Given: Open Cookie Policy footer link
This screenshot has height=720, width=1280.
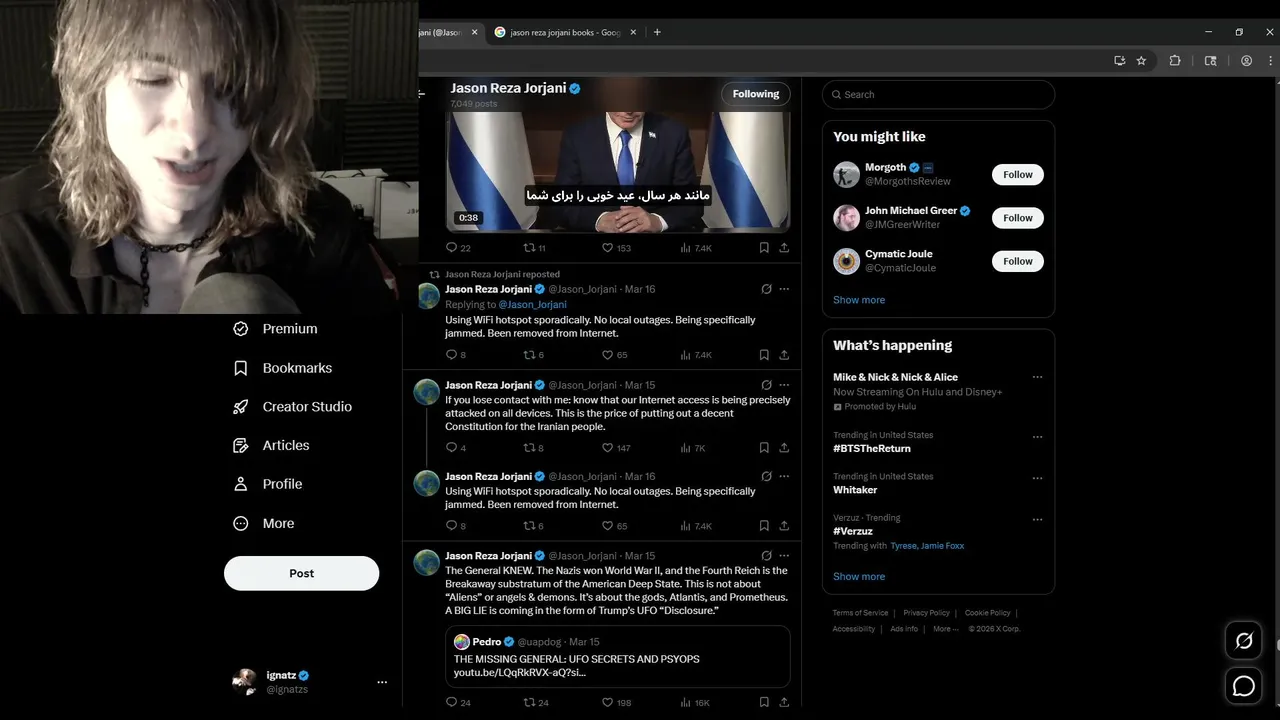Looking at the screenshot, I should 987,613.
